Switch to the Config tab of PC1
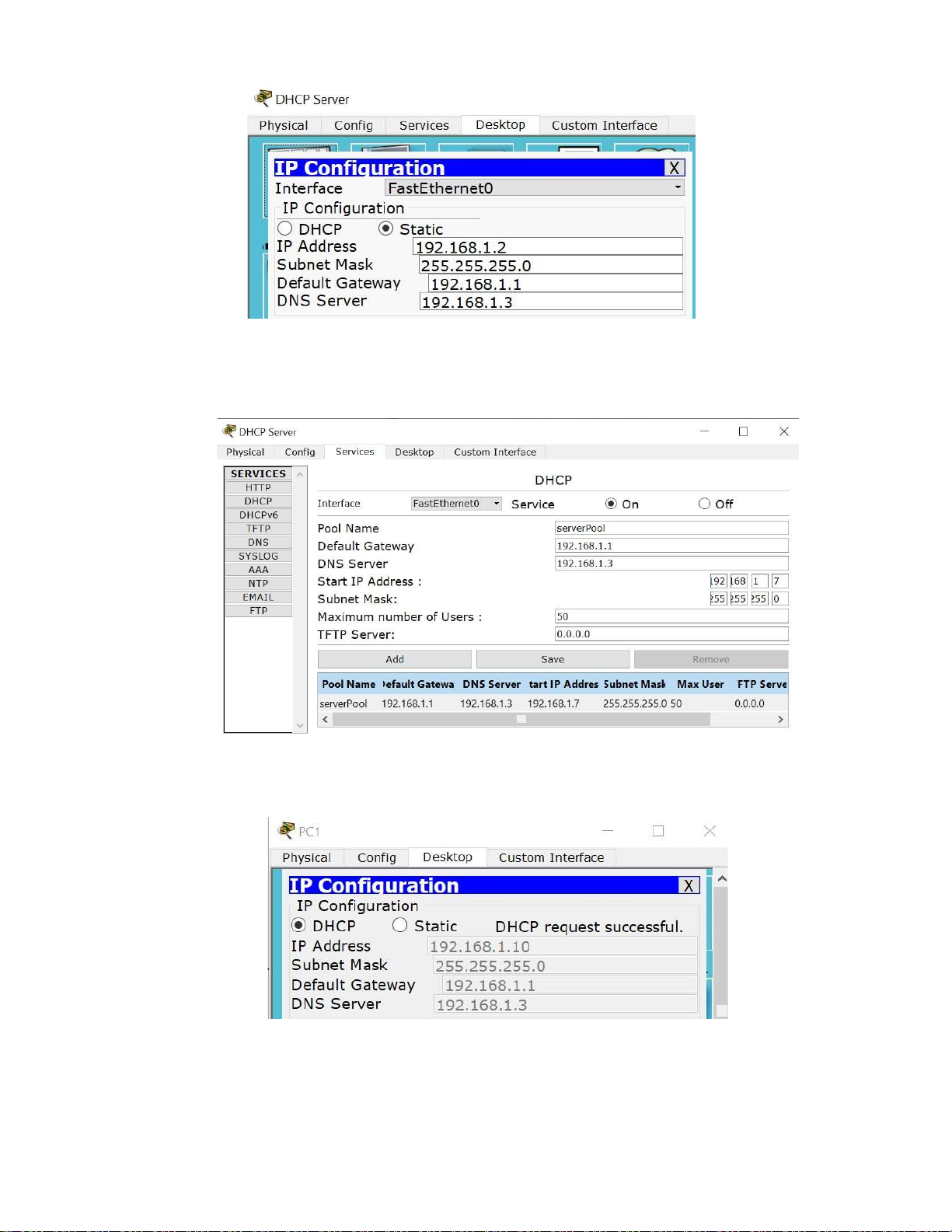This screenshot has height=1232, width=952. (x=377, y=857)
